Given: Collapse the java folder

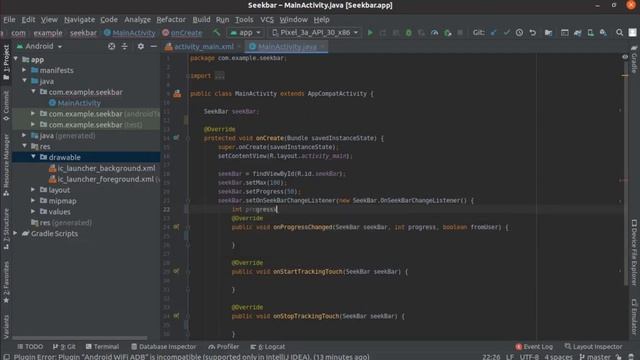Looking at the screenshot, I should [x=24, y=81].
